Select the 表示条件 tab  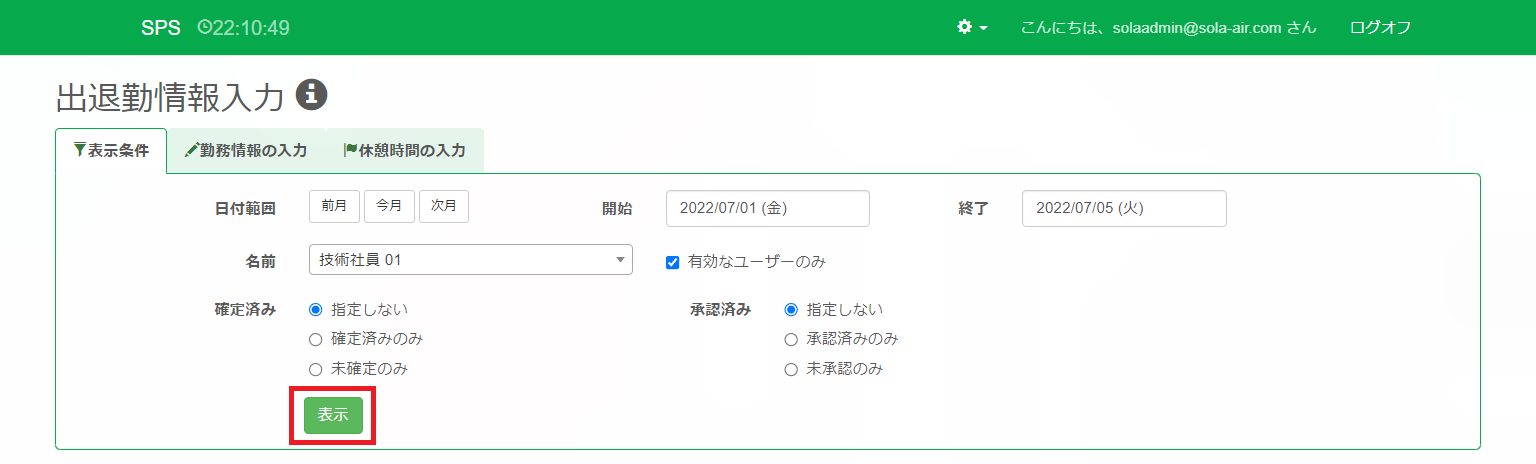[x=111, y=151]
